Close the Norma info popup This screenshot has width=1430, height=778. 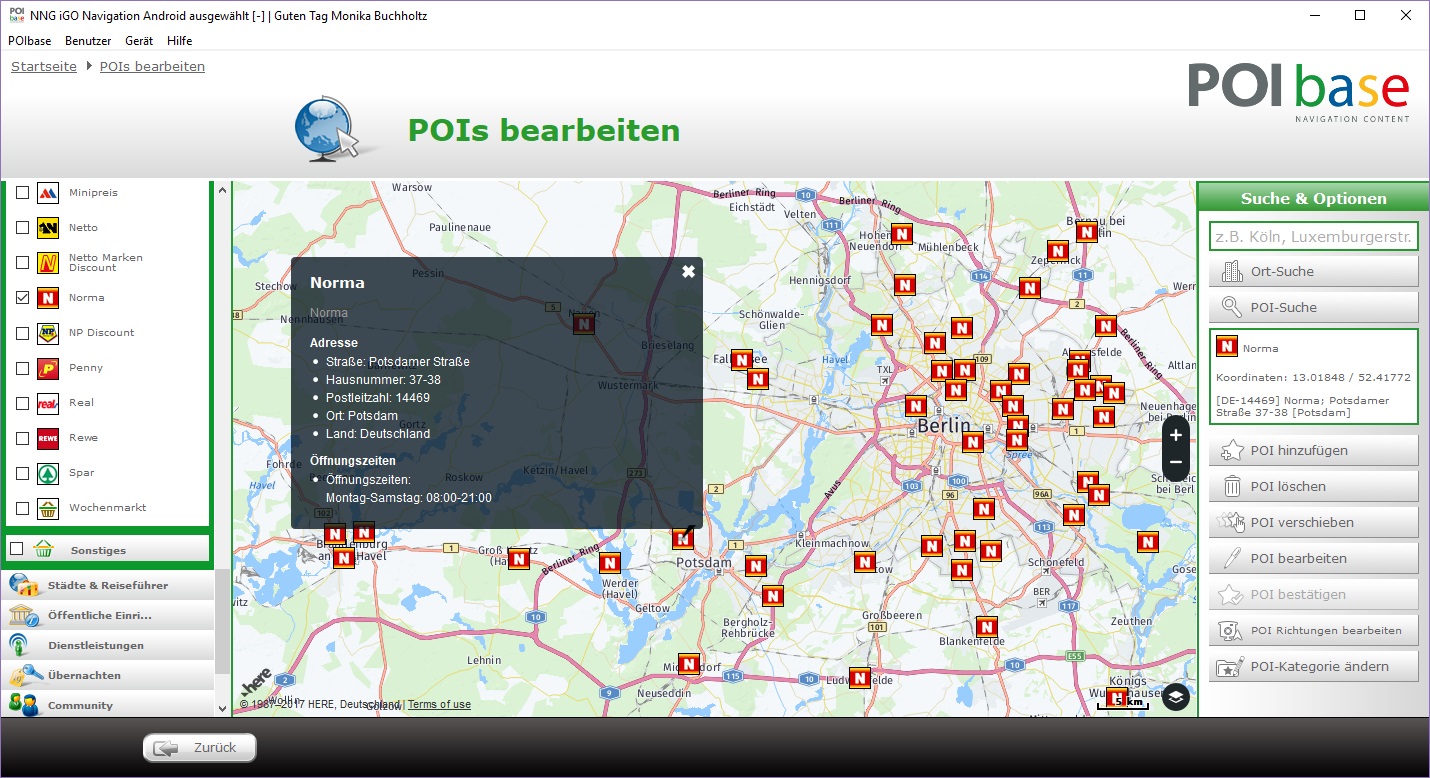click(x=688, y=272)
